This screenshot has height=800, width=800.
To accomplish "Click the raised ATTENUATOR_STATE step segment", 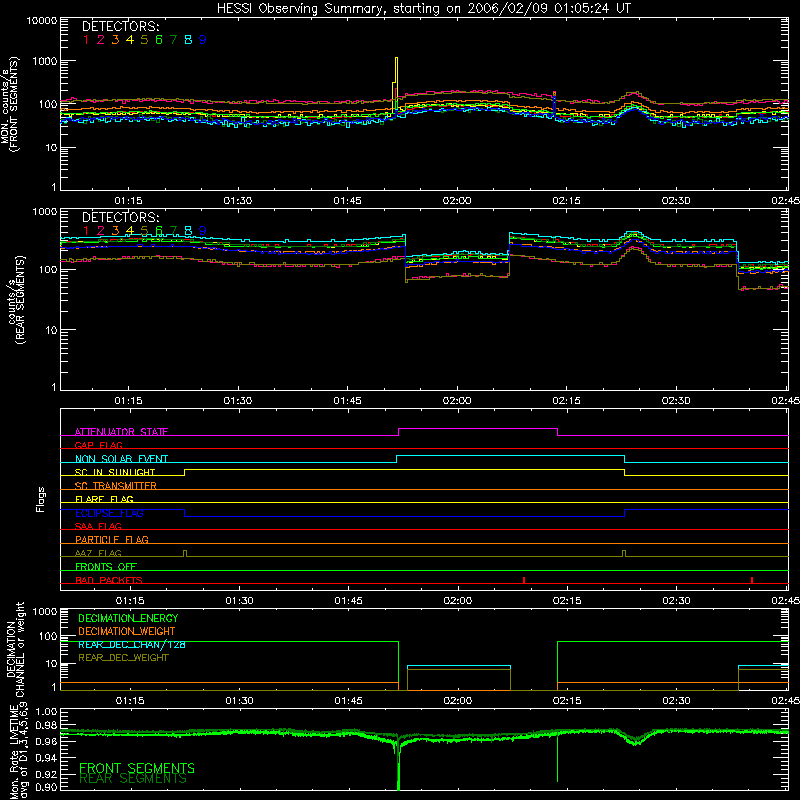I will (x=478, y=429).
